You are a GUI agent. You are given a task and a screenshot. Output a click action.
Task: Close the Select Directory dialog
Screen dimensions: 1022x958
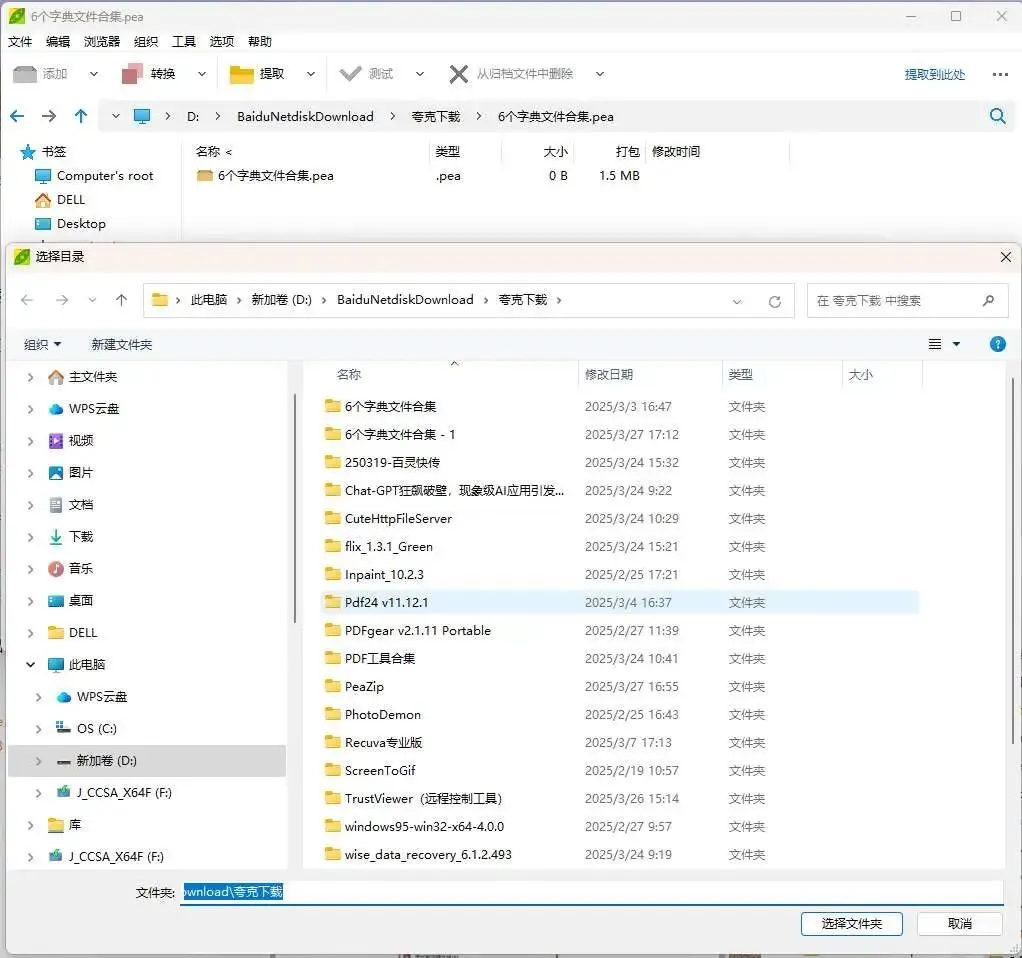[x=1006, y=257]
